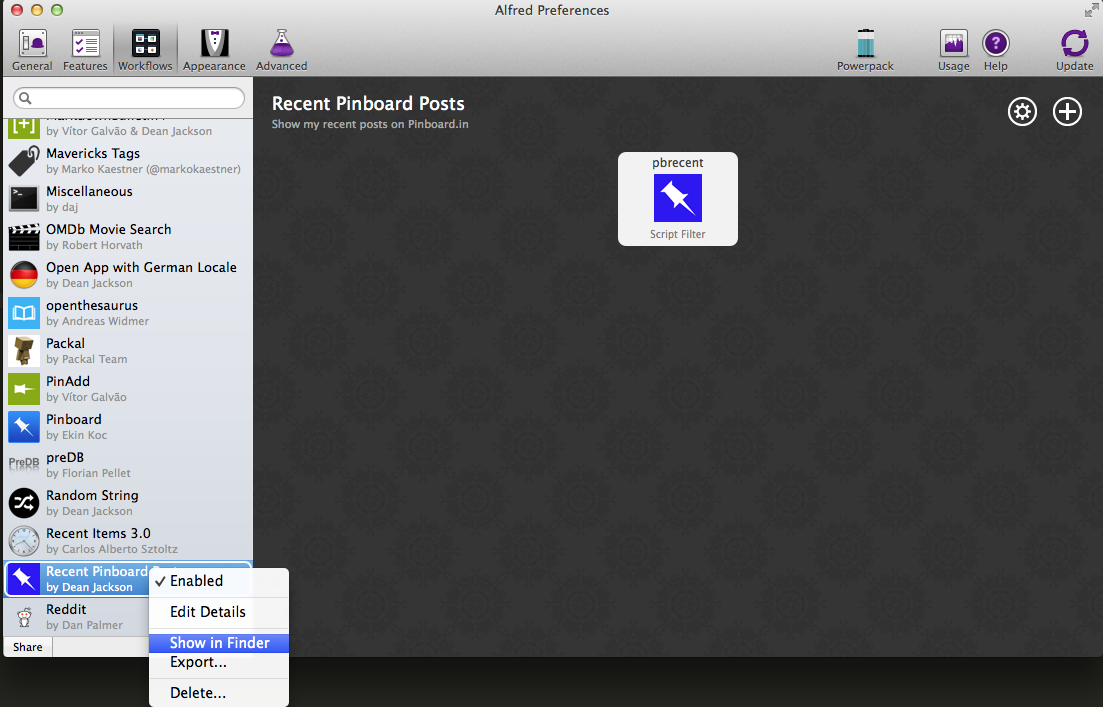The image size is (1103, 707).
Task: Select the Recent Items 3.0 clock icon
Action: tap(24, 541)
